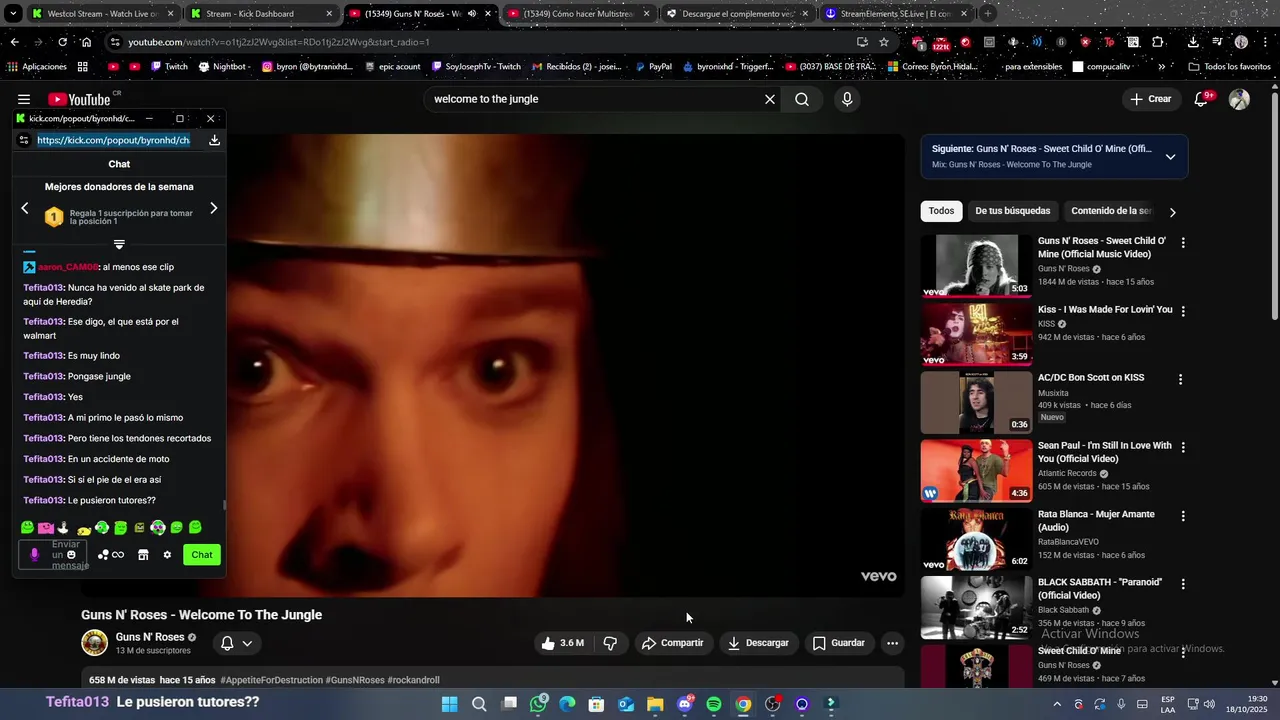Open the YouTube account avatar menu
Screen dimensions: 1280x720
tap(1239, 99)
